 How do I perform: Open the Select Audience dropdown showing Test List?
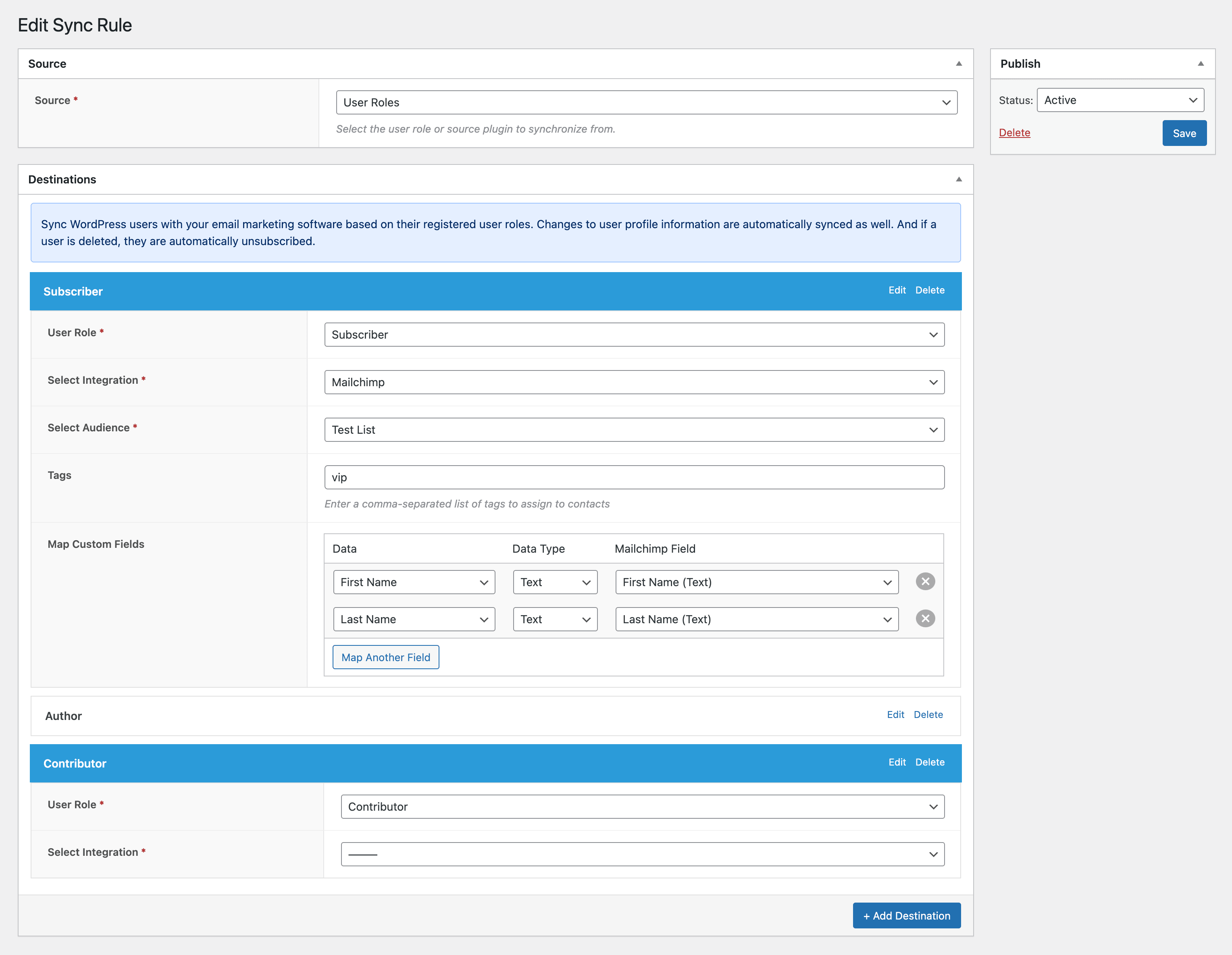point(633,430)
